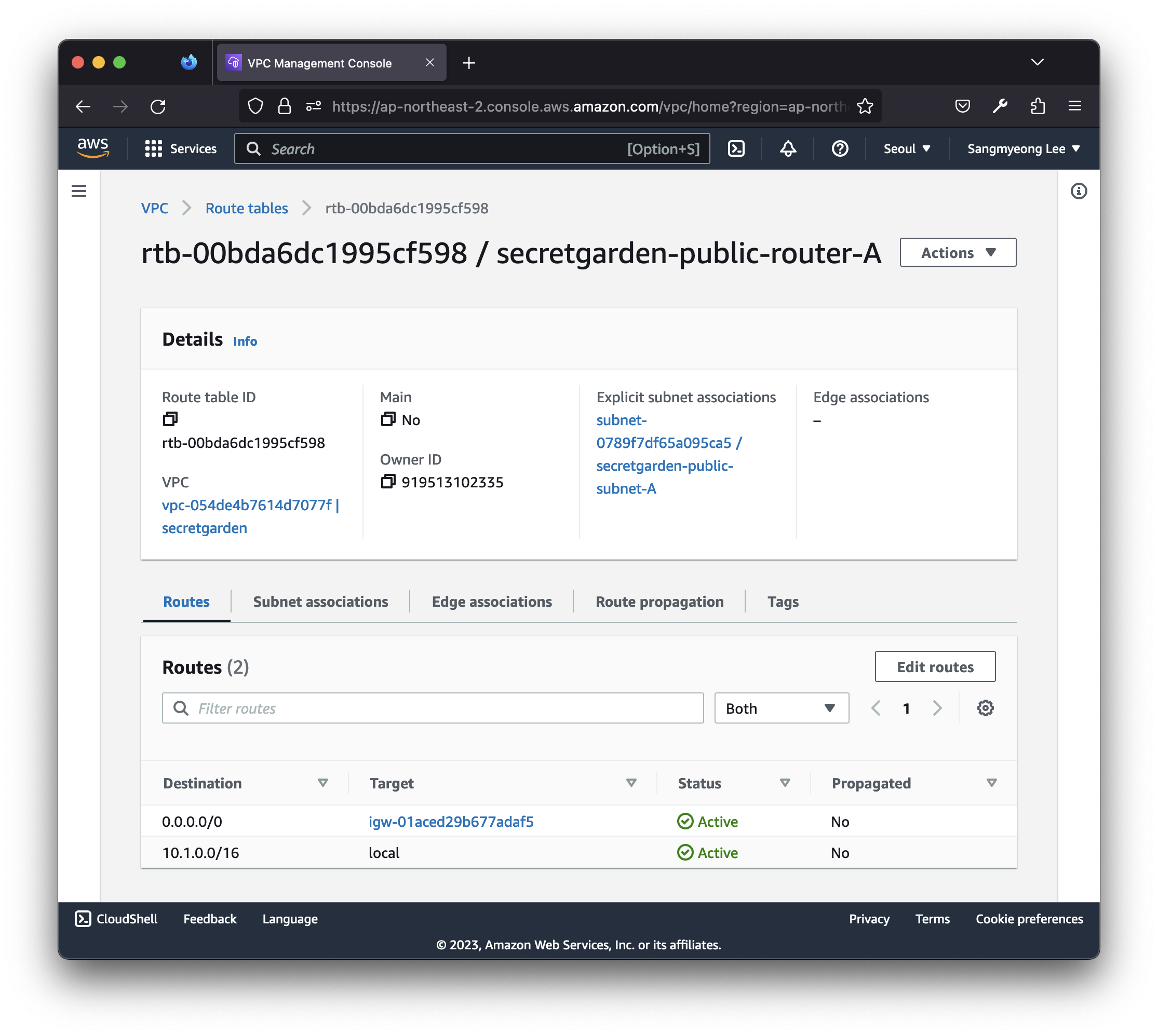Select the 10.1.0.0/16 destination cell
The image size is (1158, 1036).
coord(200,853)
